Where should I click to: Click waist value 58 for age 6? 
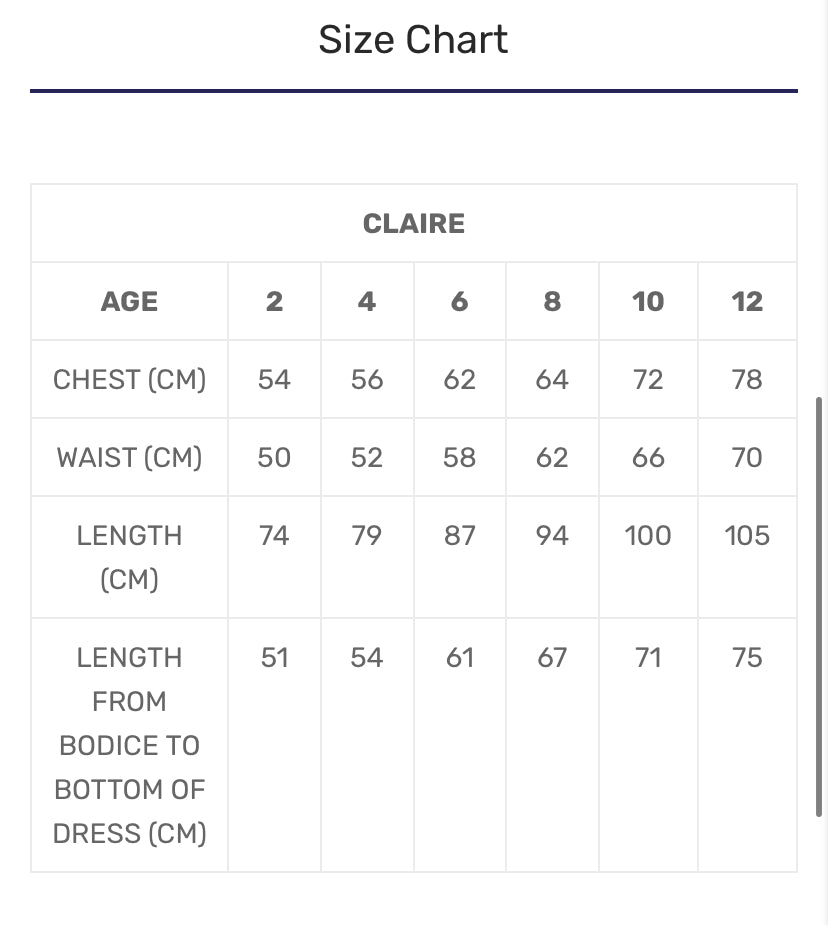coord(459,457)
